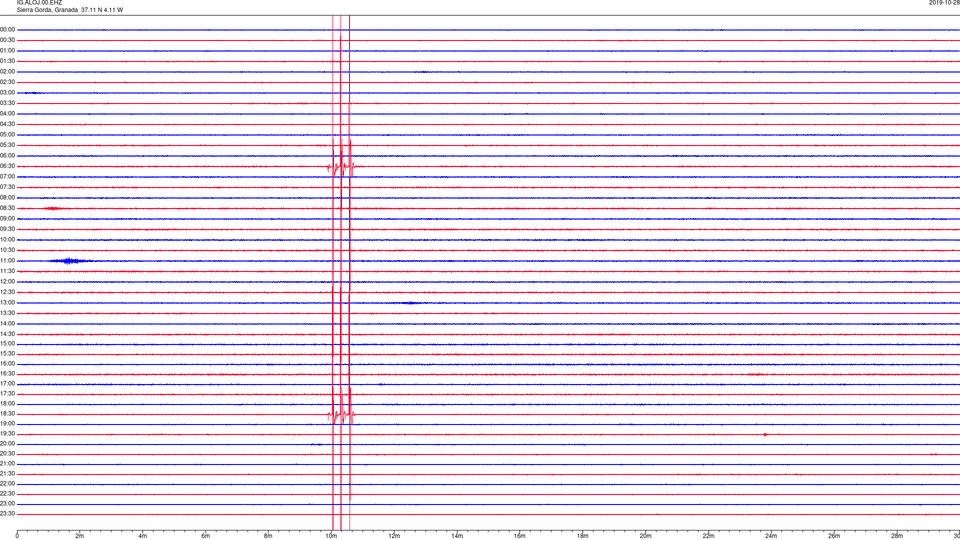The height and width of the screenshot is (540, 960).
Task: Select the 09:00 time label
Action: (7, 219)
